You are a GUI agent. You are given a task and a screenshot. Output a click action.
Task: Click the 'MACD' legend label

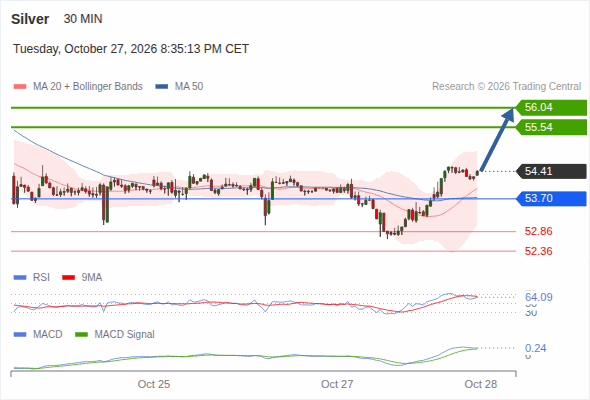click(48, 335)
